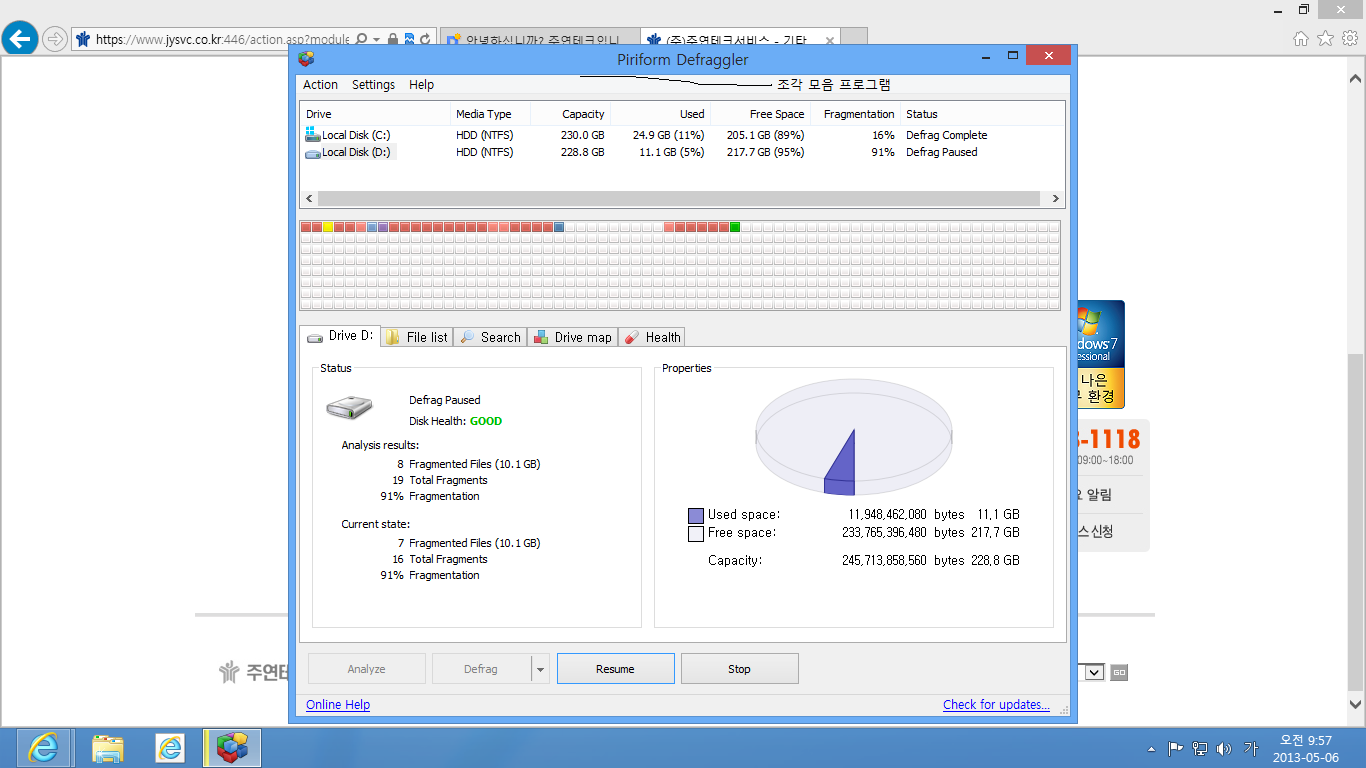
Task: Open the Check for updates link
Action: click(996, 705)
